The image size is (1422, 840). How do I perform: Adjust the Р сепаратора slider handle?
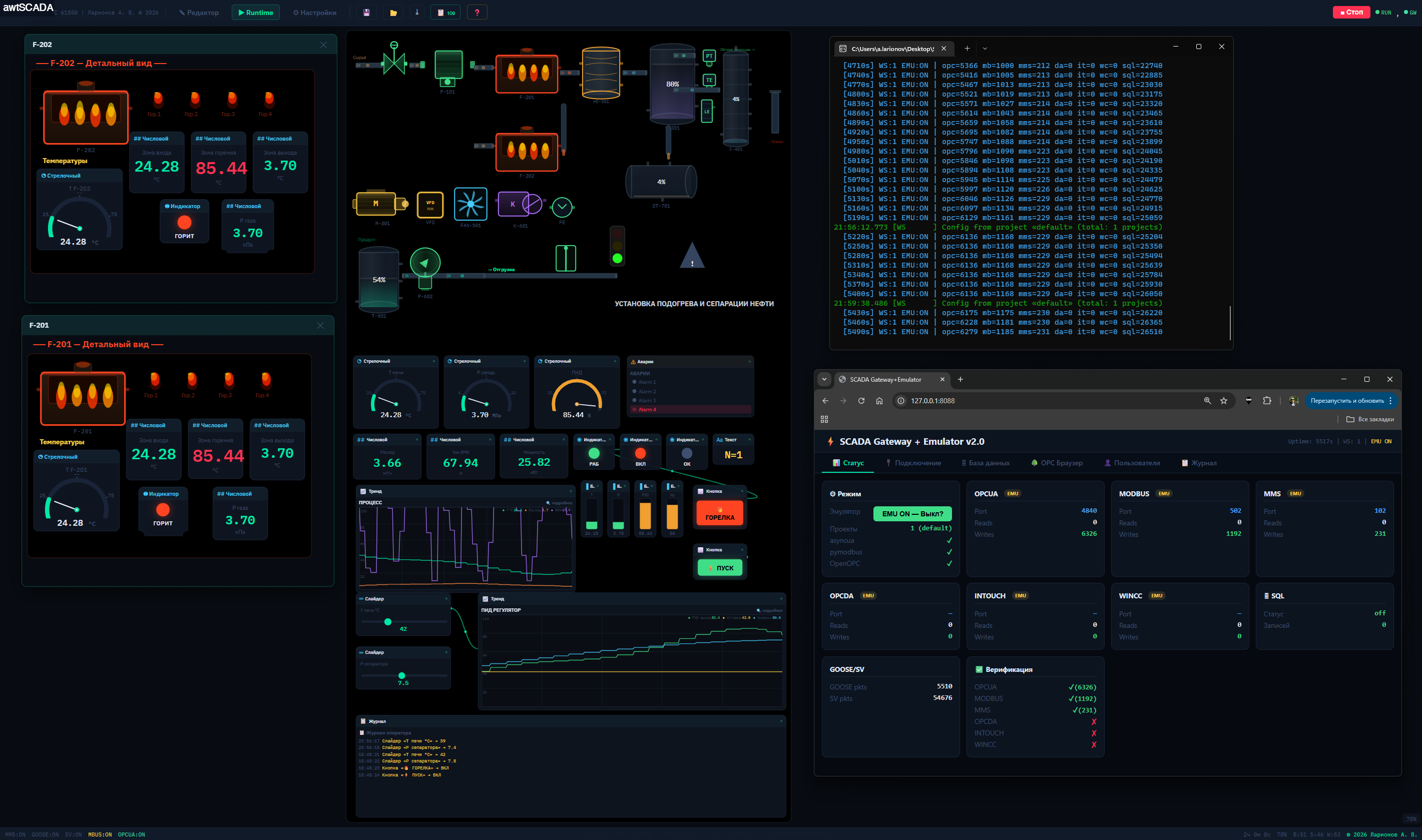pyautogui.click(x=401, y=676)
